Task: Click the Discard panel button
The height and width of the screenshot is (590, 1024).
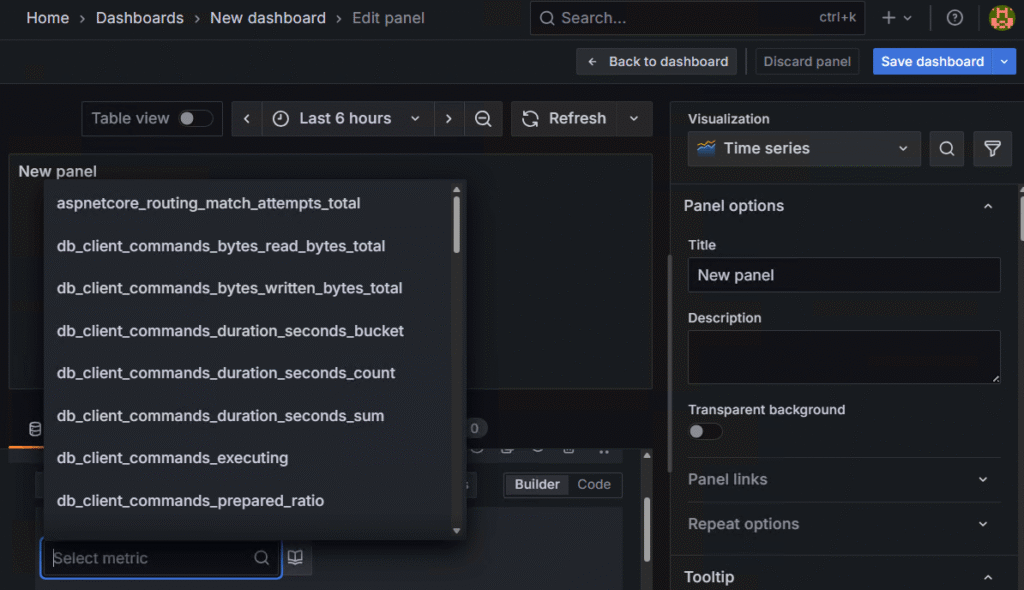Action: coord(807,61)
